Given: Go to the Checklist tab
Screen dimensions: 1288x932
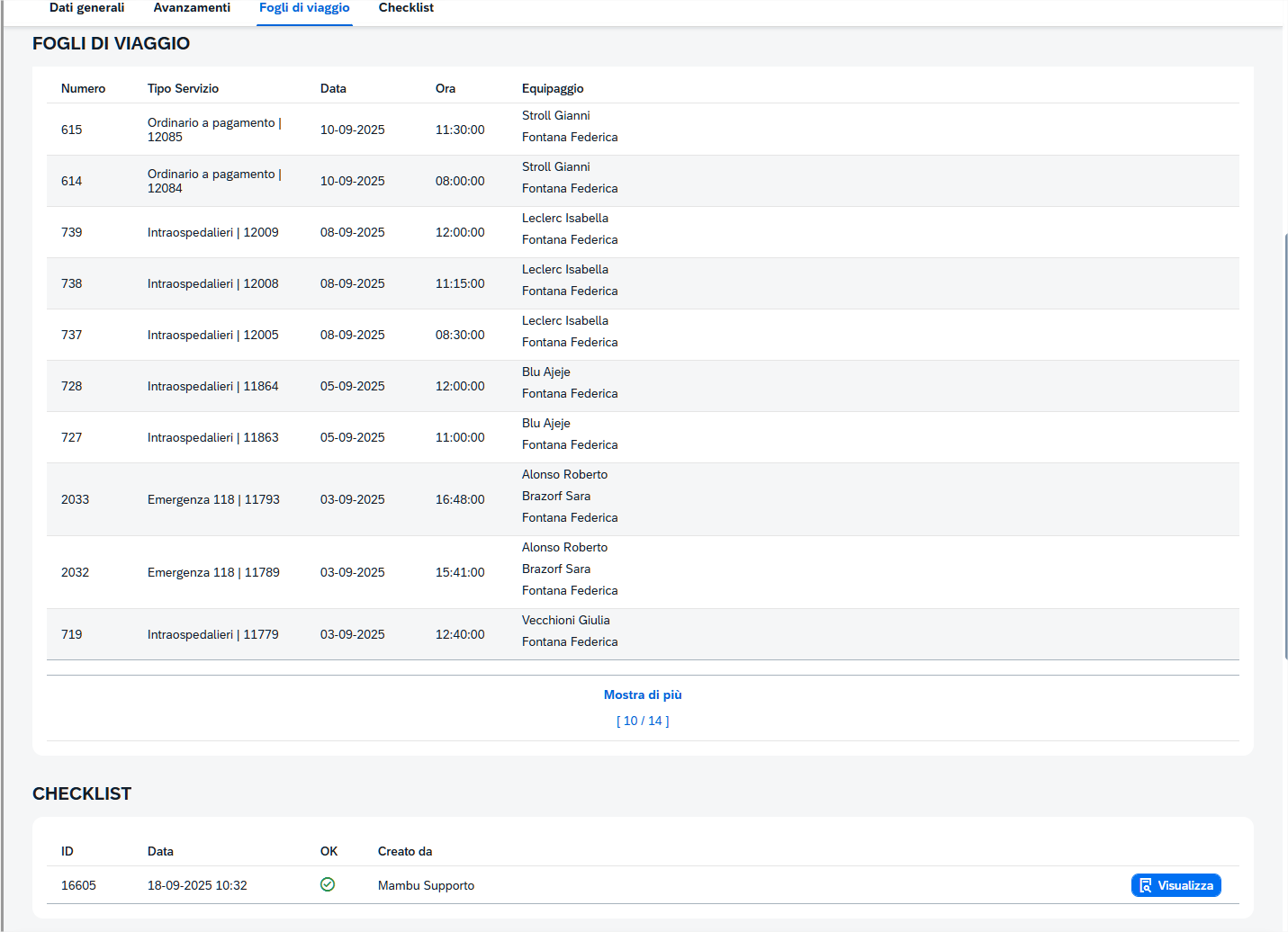Looking at the screenshot, I should tap(406, 8).
